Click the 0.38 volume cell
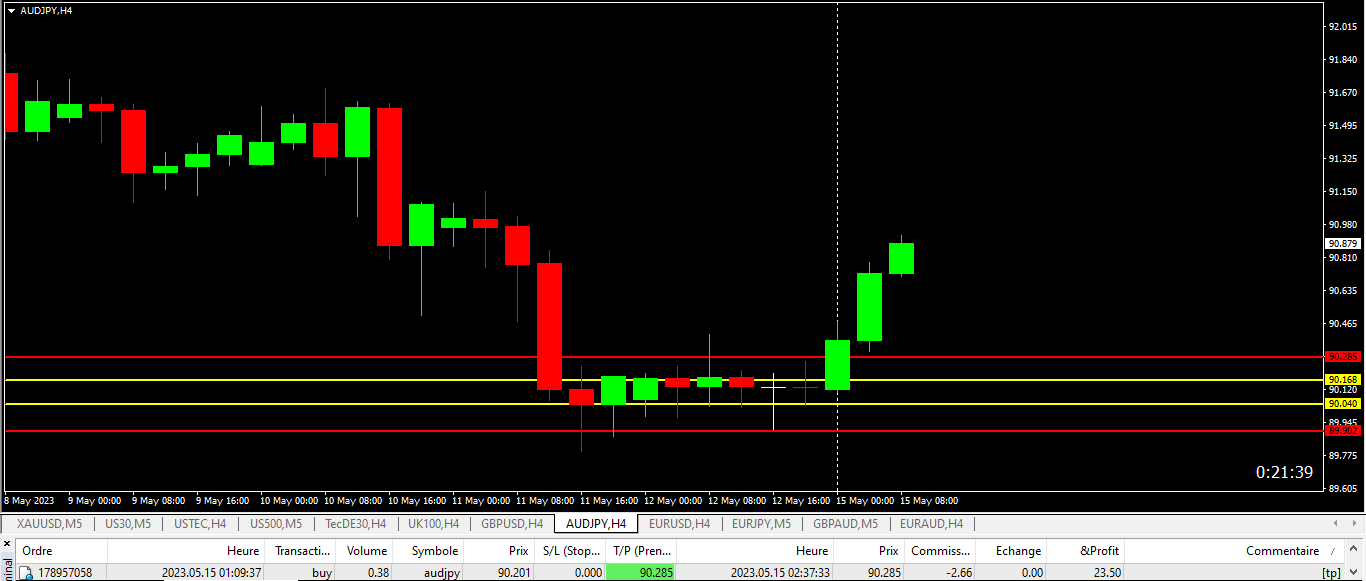The height and width of the screenshot is (581, 1366). (378, 573)
